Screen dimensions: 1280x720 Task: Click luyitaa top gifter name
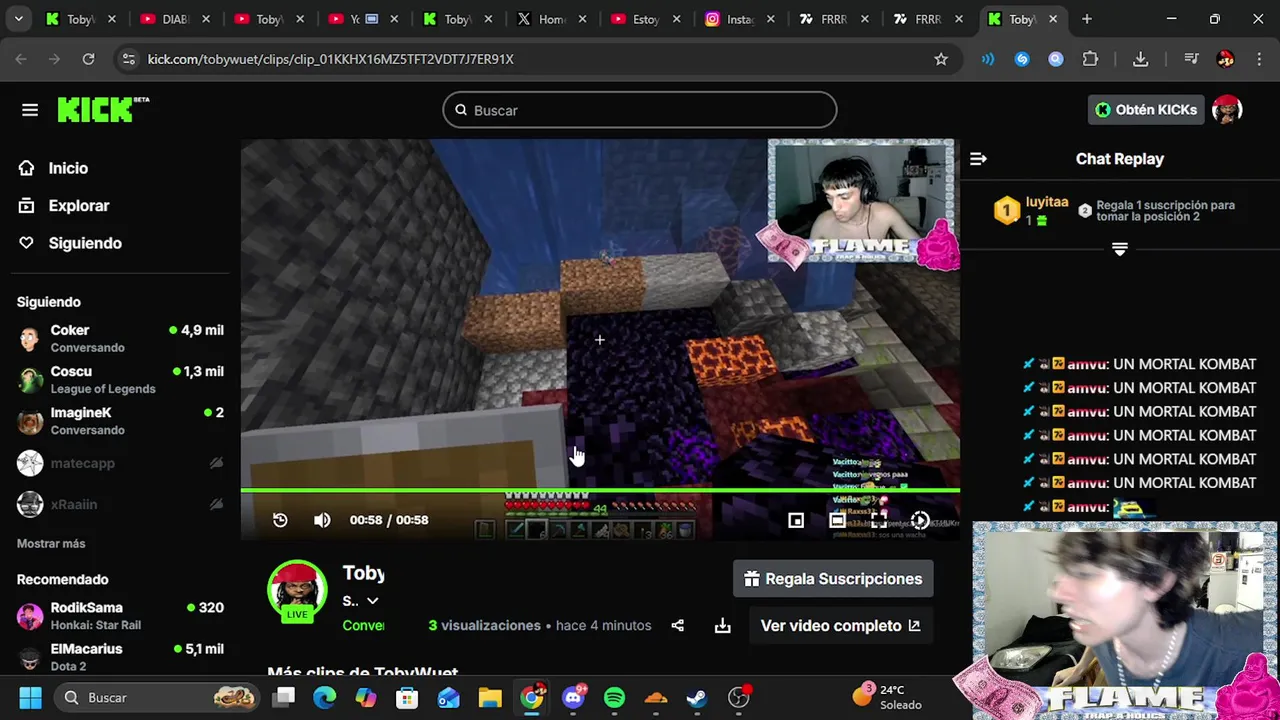point(1047,202)
